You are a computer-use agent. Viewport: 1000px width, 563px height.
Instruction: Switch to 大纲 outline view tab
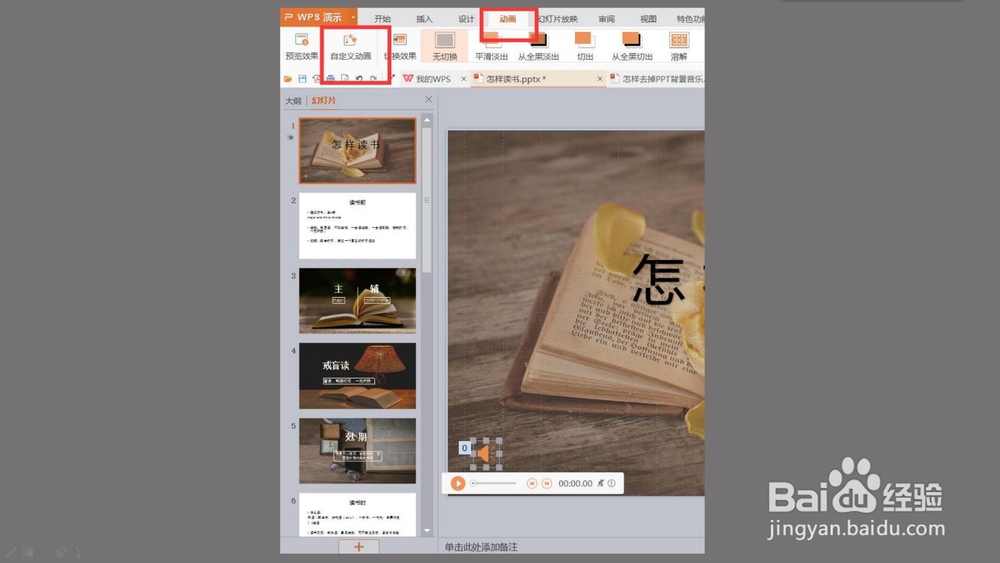293,101
